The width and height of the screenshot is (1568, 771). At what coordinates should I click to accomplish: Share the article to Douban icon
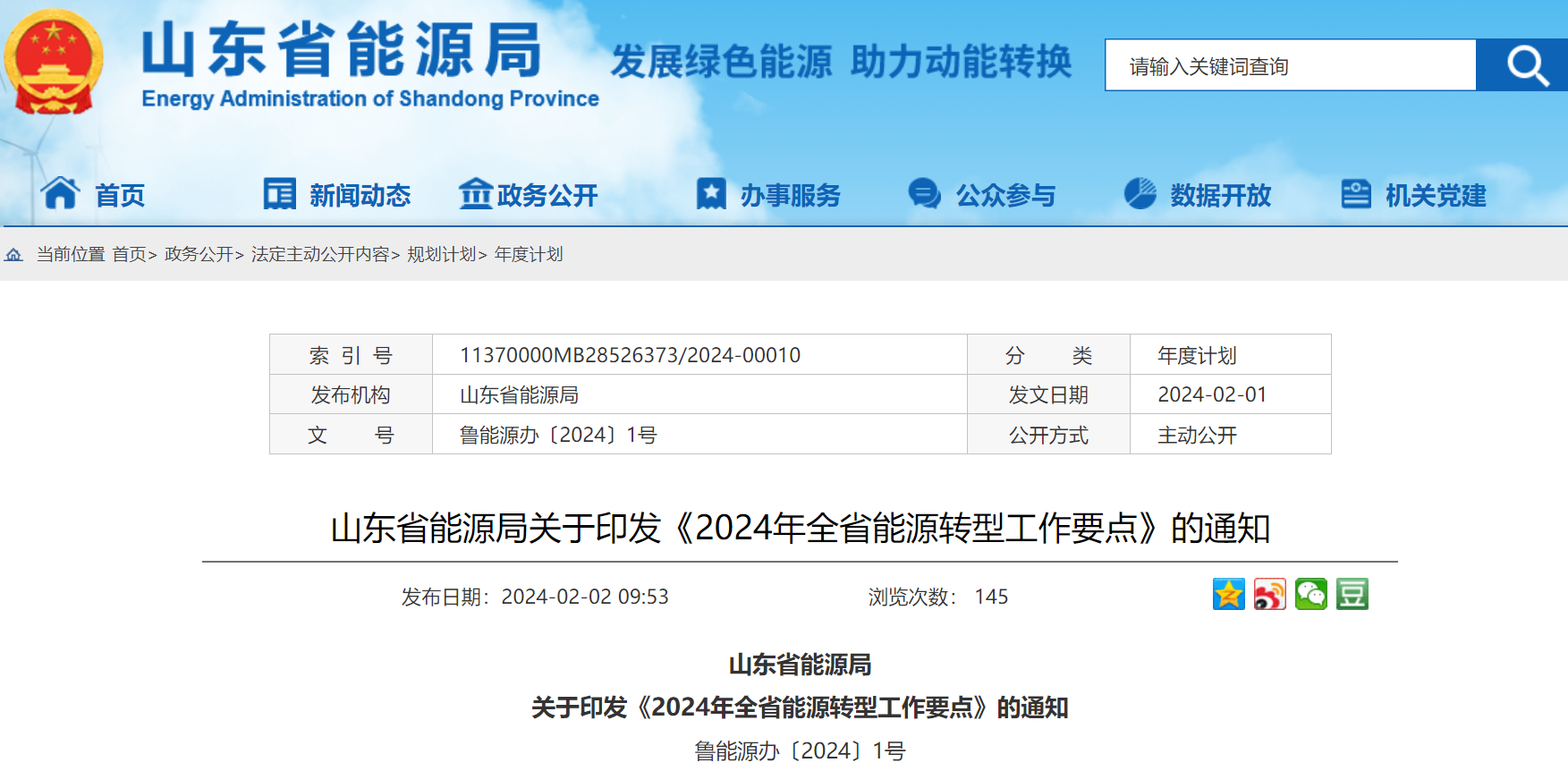point(1352,595)
